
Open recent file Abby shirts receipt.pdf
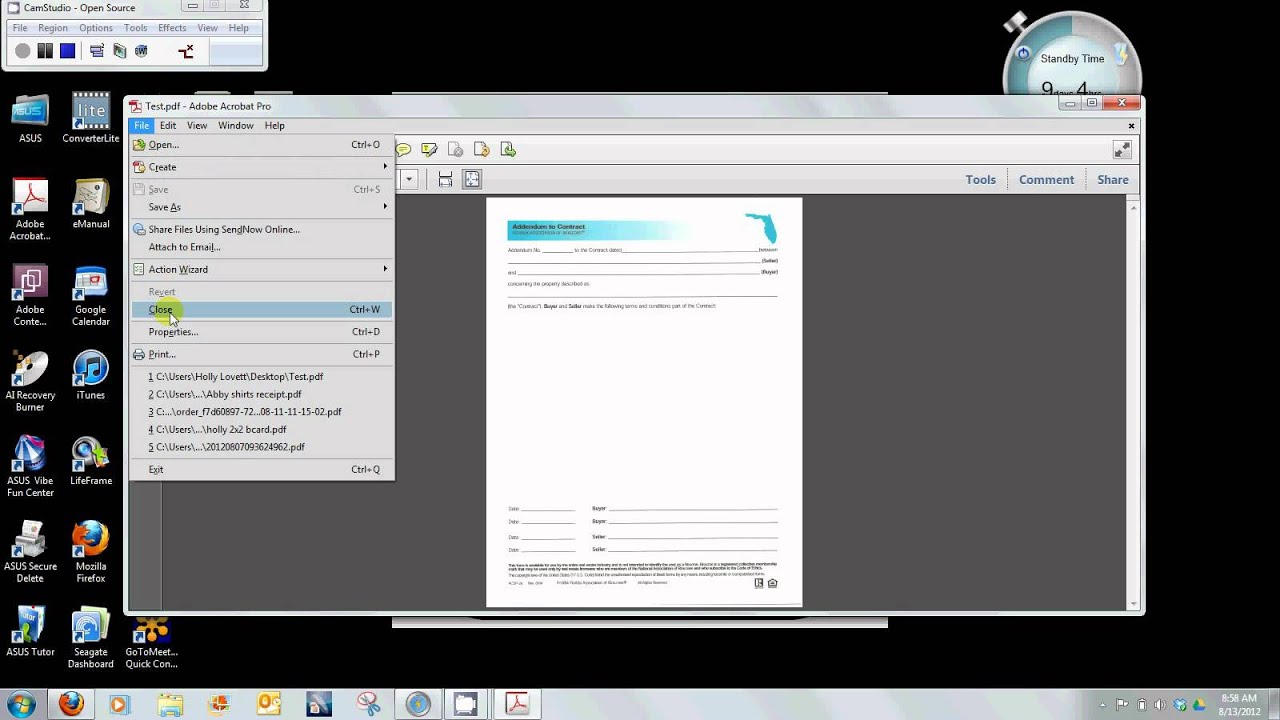[262, 394]
